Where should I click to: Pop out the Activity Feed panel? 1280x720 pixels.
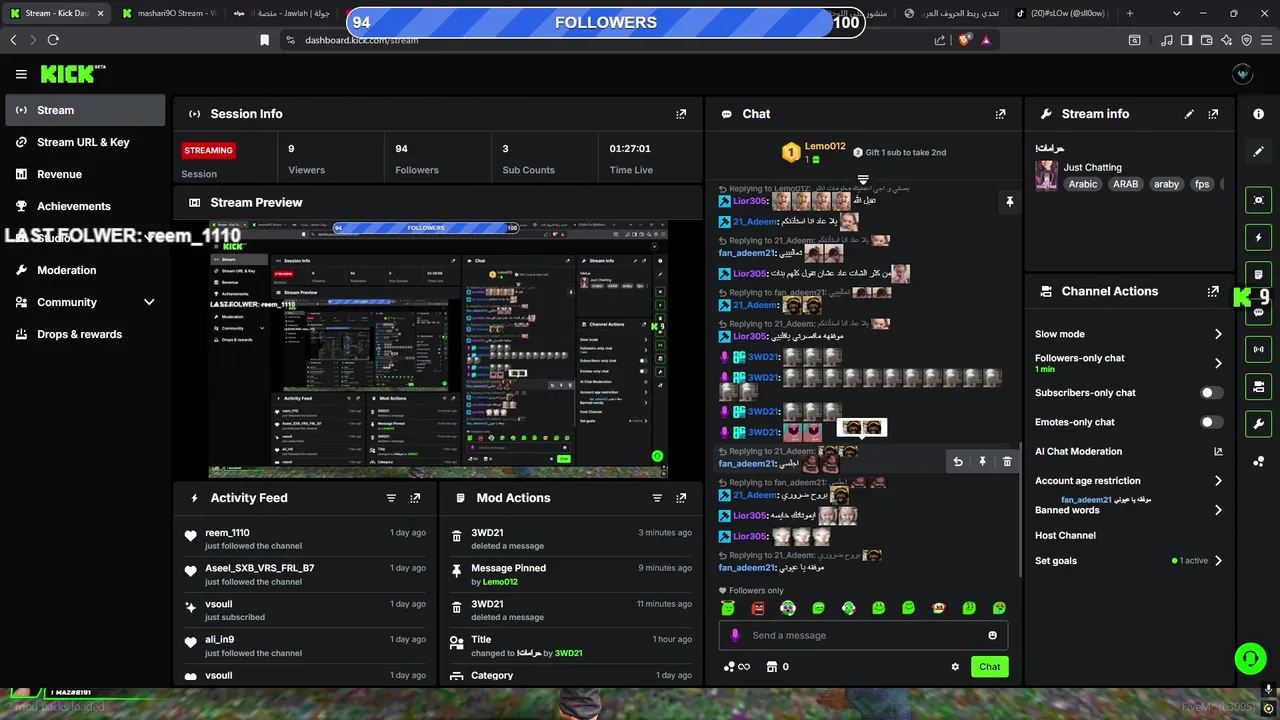tap(415, 498)
